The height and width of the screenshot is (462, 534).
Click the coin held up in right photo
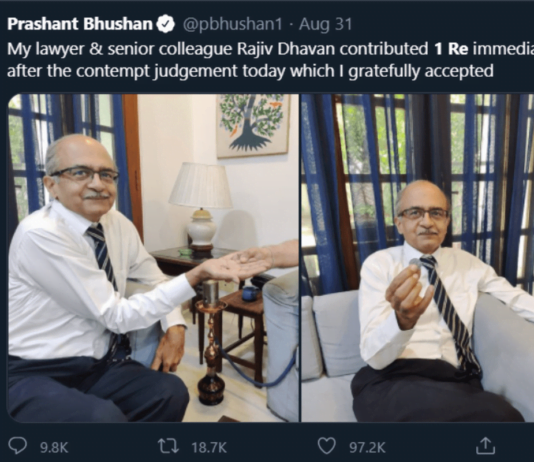[x=415, y=265]
